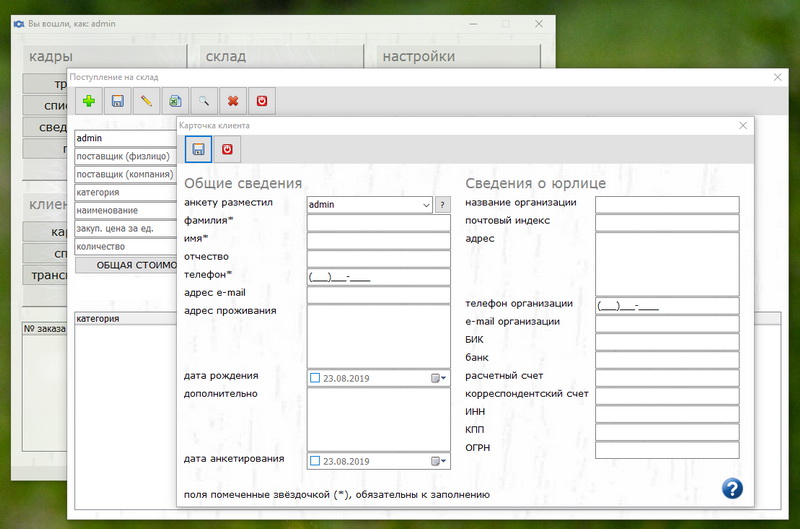Open the blue help question icon
800x529 pixels.
click(x=732, y=488)
